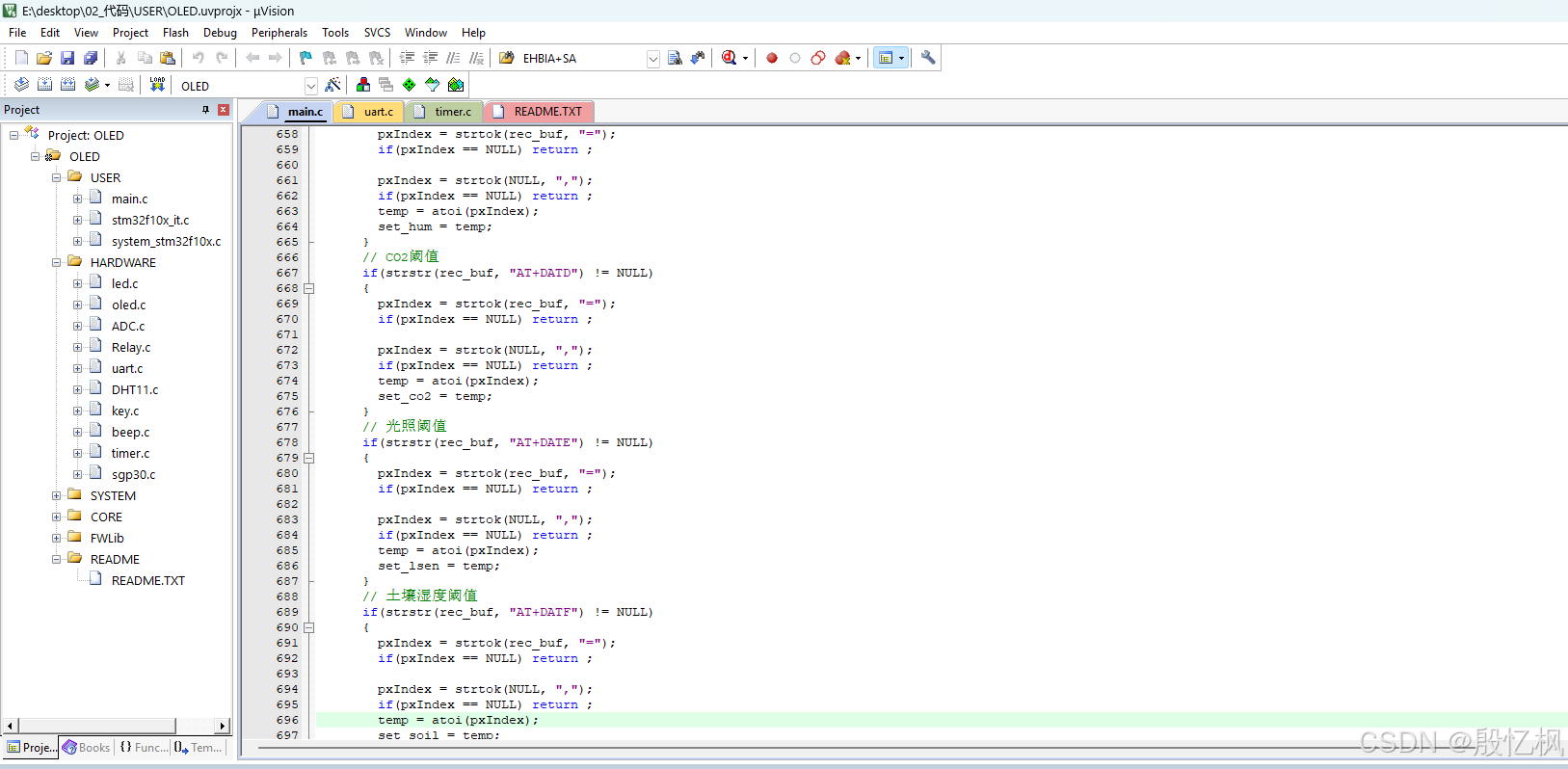Disable all breakpoints using the toolbar icon
The image size is (1568, 769).
pyautogui.click(x=818, y=58)
